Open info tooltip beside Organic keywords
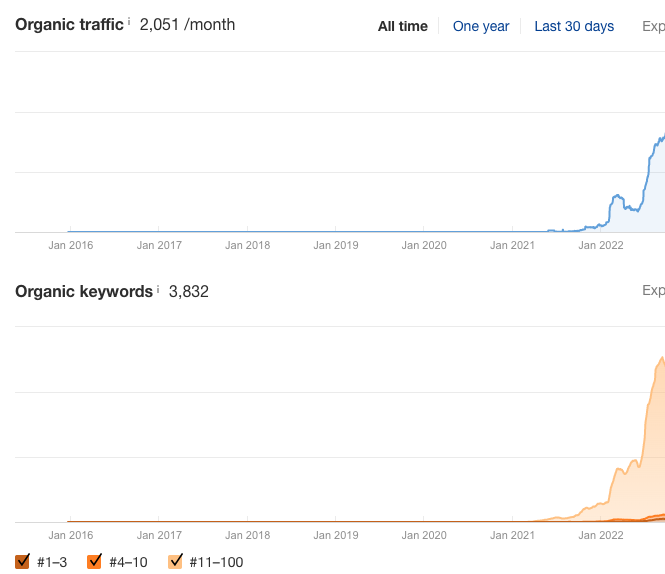The image size is (665, 574). point(158,289)
